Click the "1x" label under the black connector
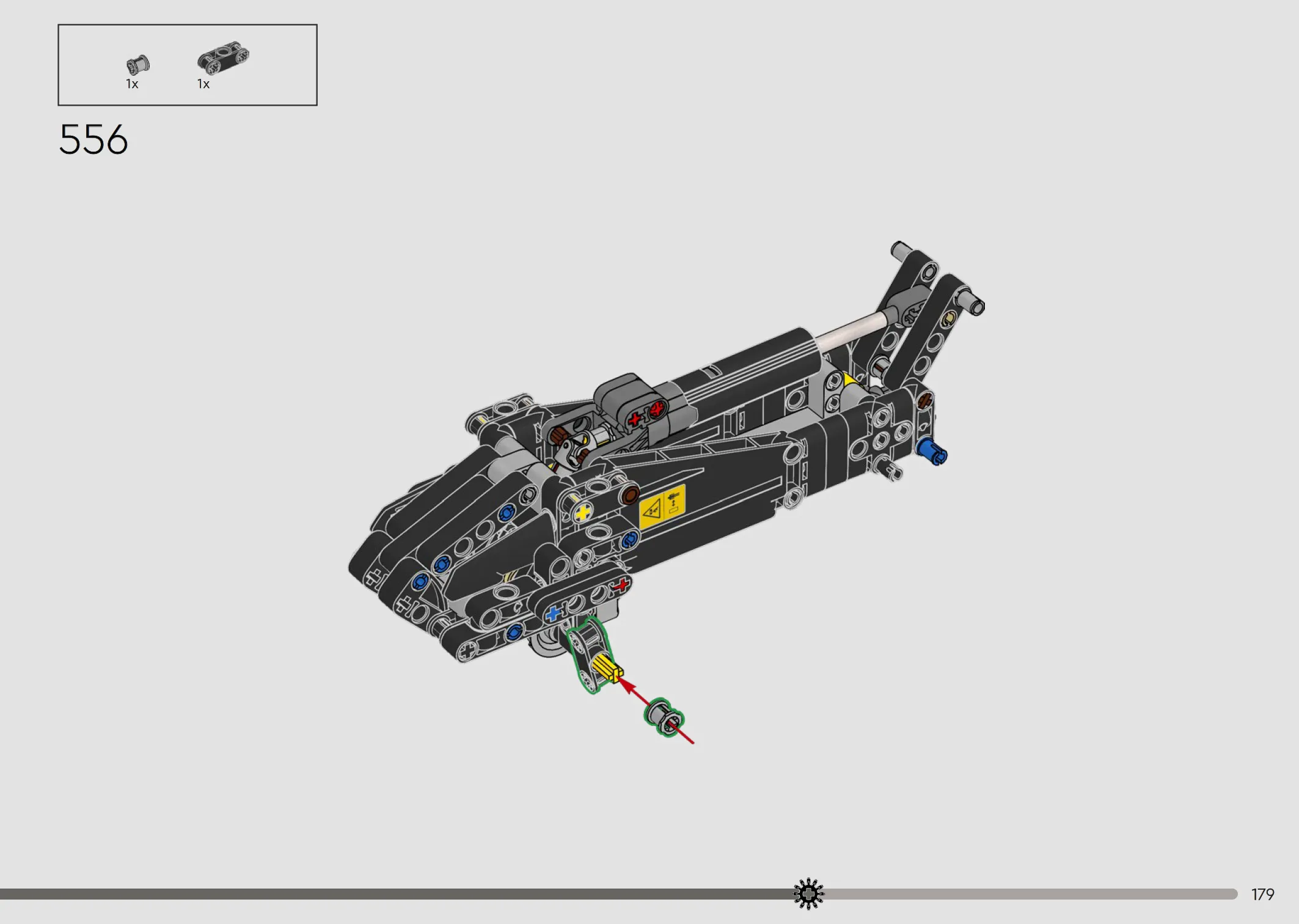This screenshot has width=1299, height=924. click(203, 84)
